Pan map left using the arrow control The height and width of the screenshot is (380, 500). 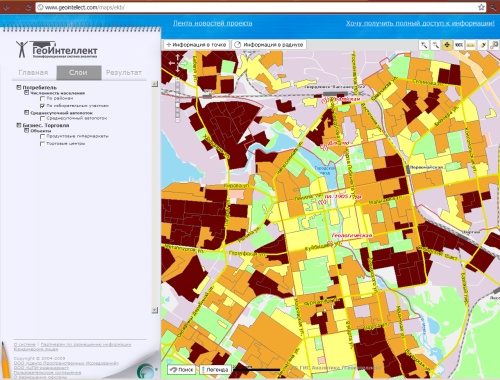click(171, 63)
